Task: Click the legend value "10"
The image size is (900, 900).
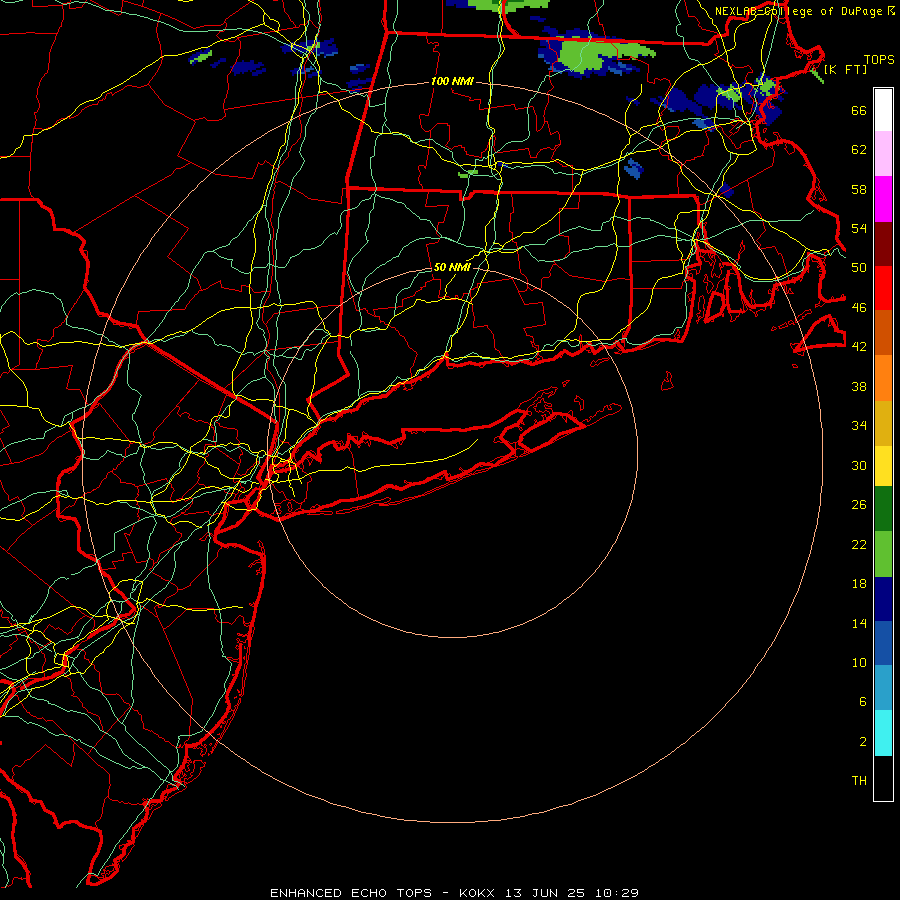Action: point(859,663)
